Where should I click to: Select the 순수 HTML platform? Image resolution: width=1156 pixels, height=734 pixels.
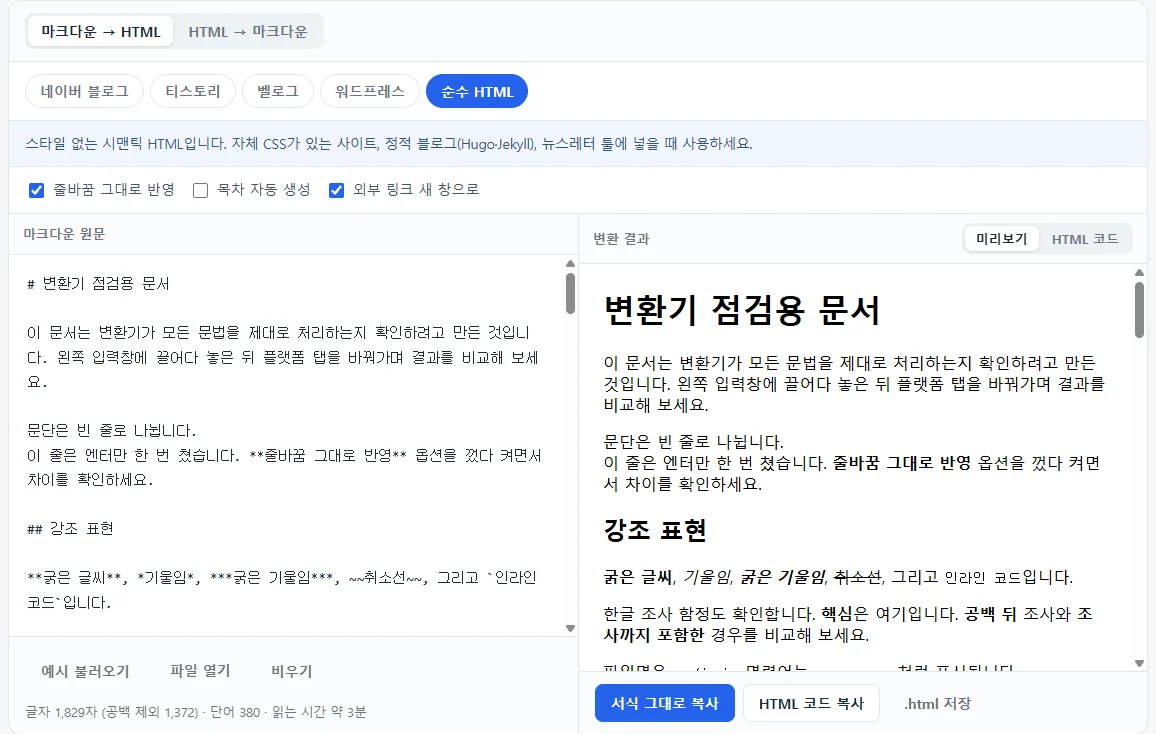(x=477, y=91)
